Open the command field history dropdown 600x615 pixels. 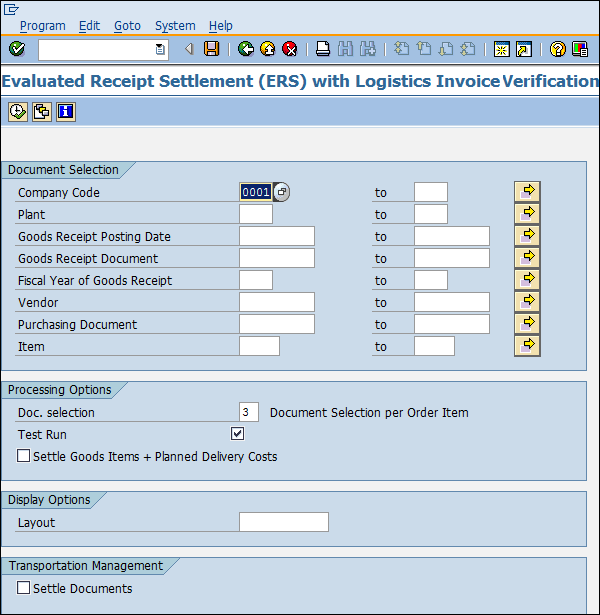tap(160, 49)
